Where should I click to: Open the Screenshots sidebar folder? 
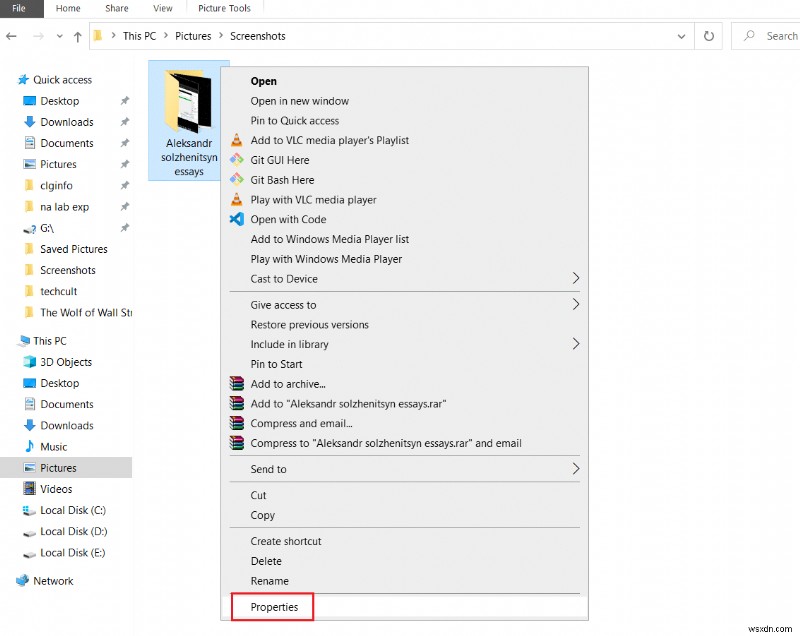coord(67,270)
